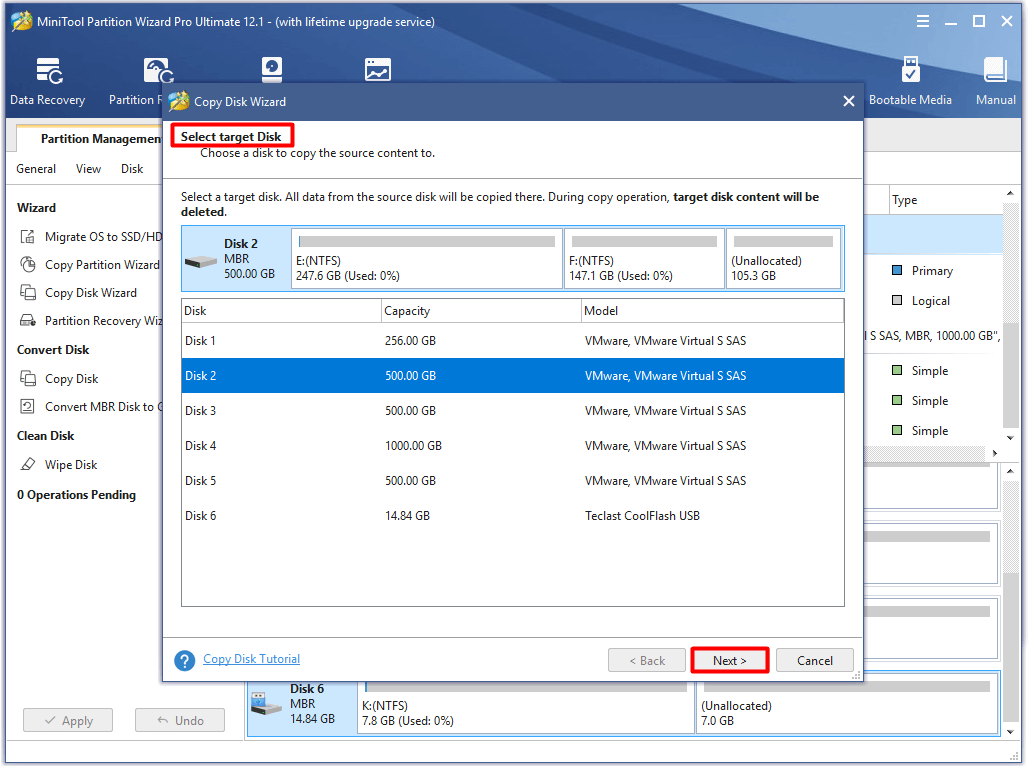Click Partition Recovery Wizard sidebar icon
1028x766 pixels.
(x=28, y=321)
